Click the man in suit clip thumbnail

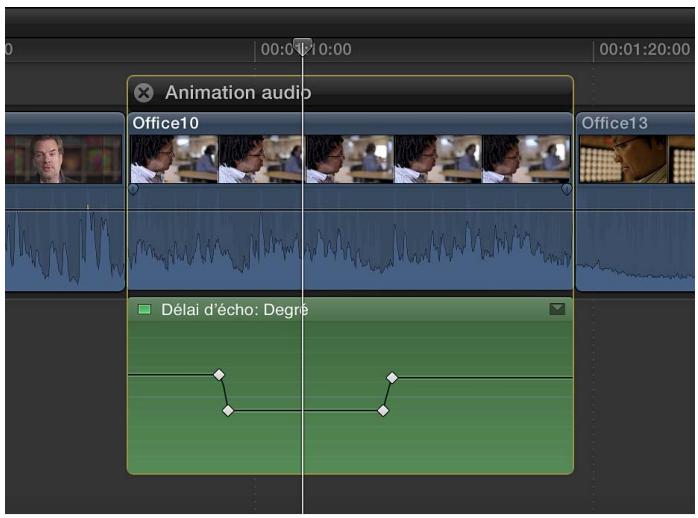[63, 159]
